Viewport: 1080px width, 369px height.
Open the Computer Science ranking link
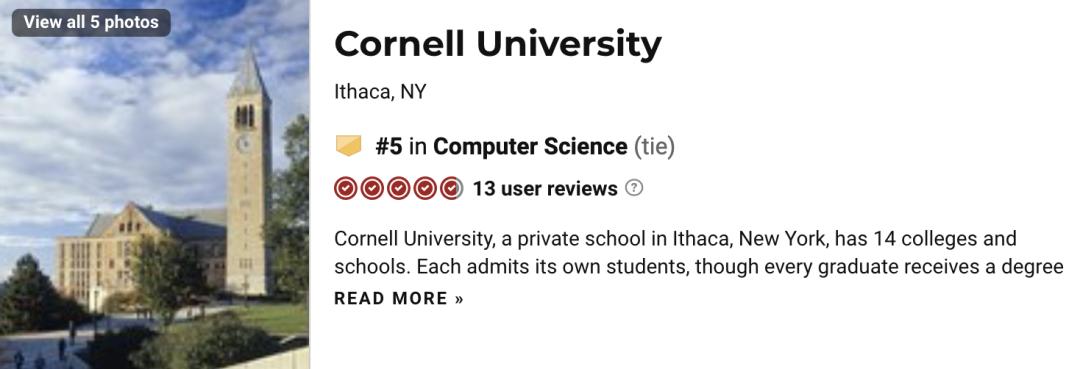[x=530, y=147]
